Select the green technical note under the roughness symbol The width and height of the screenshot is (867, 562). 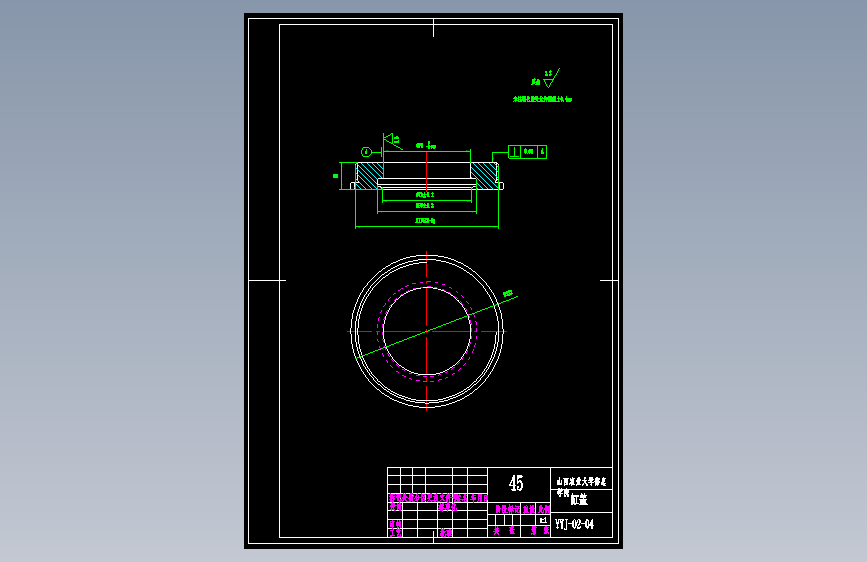click(x=542, y=100)
